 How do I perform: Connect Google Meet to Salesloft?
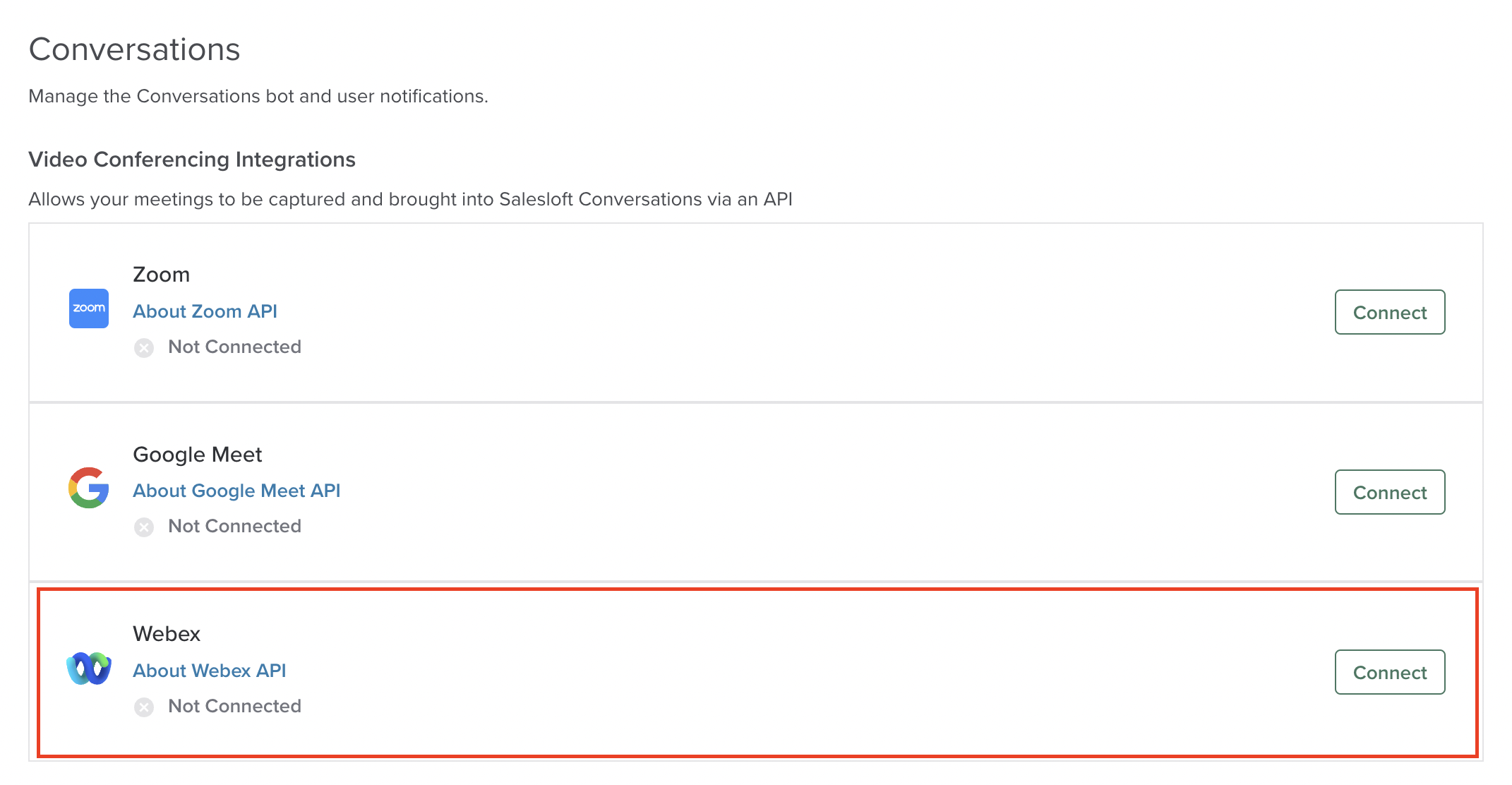(1389, 492)
